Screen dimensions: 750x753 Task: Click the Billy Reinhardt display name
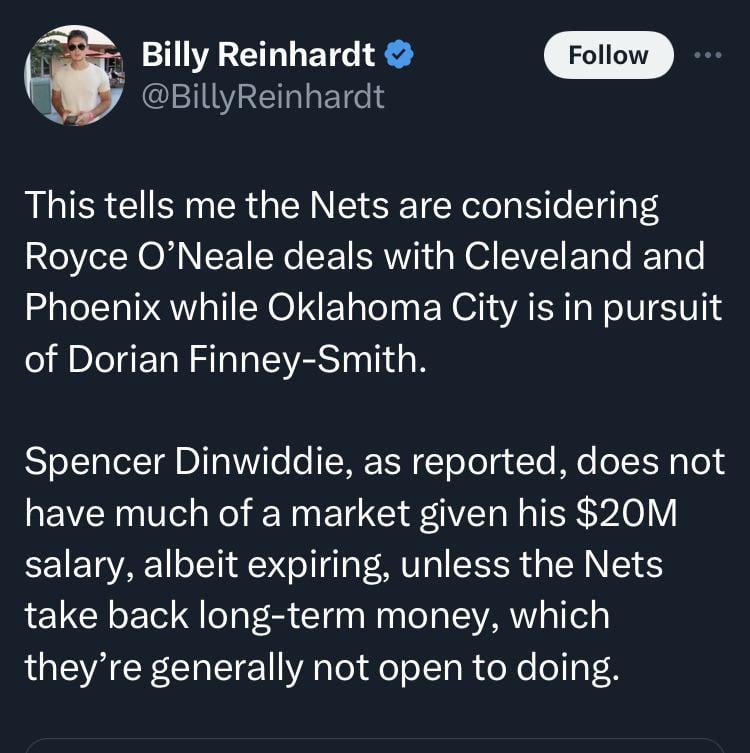[258, 55]
